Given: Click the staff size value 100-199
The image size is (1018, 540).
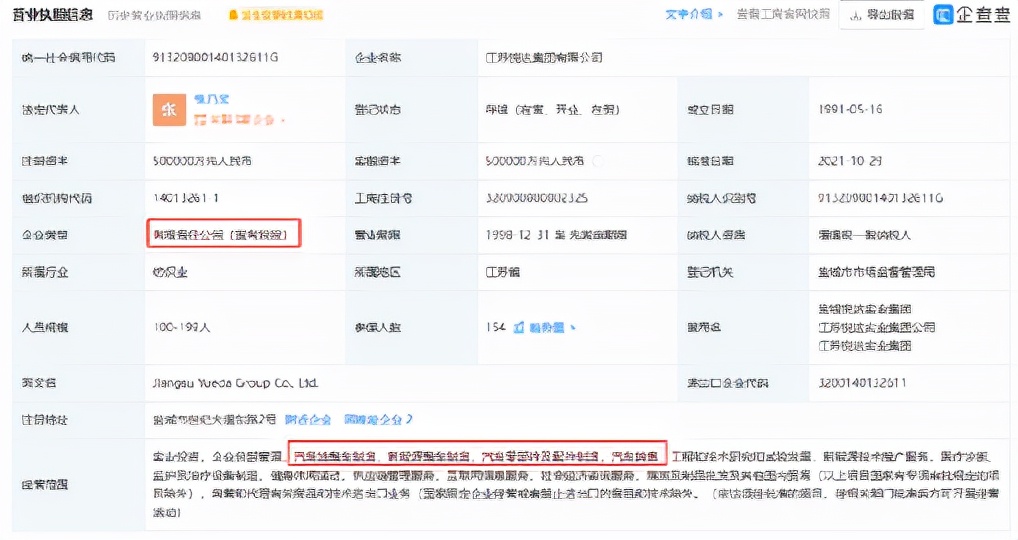Looking at the screenshot, I should (x=182, y=328).
